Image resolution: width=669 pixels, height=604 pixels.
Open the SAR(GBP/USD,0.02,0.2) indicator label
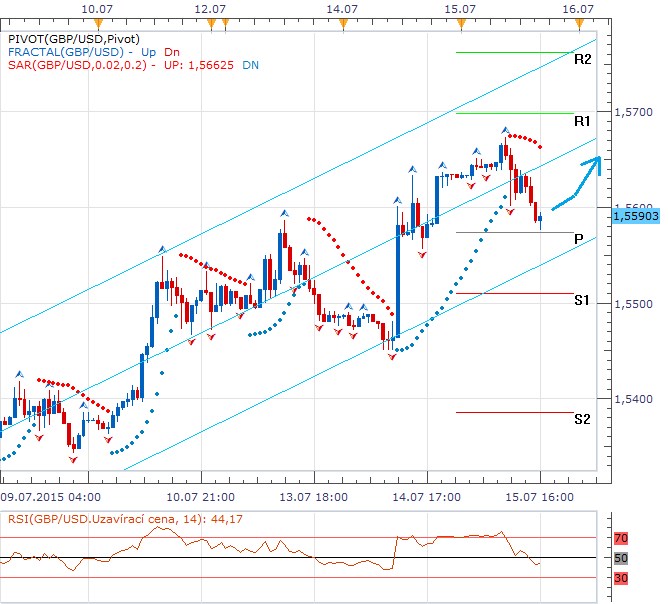click(75, 65)
